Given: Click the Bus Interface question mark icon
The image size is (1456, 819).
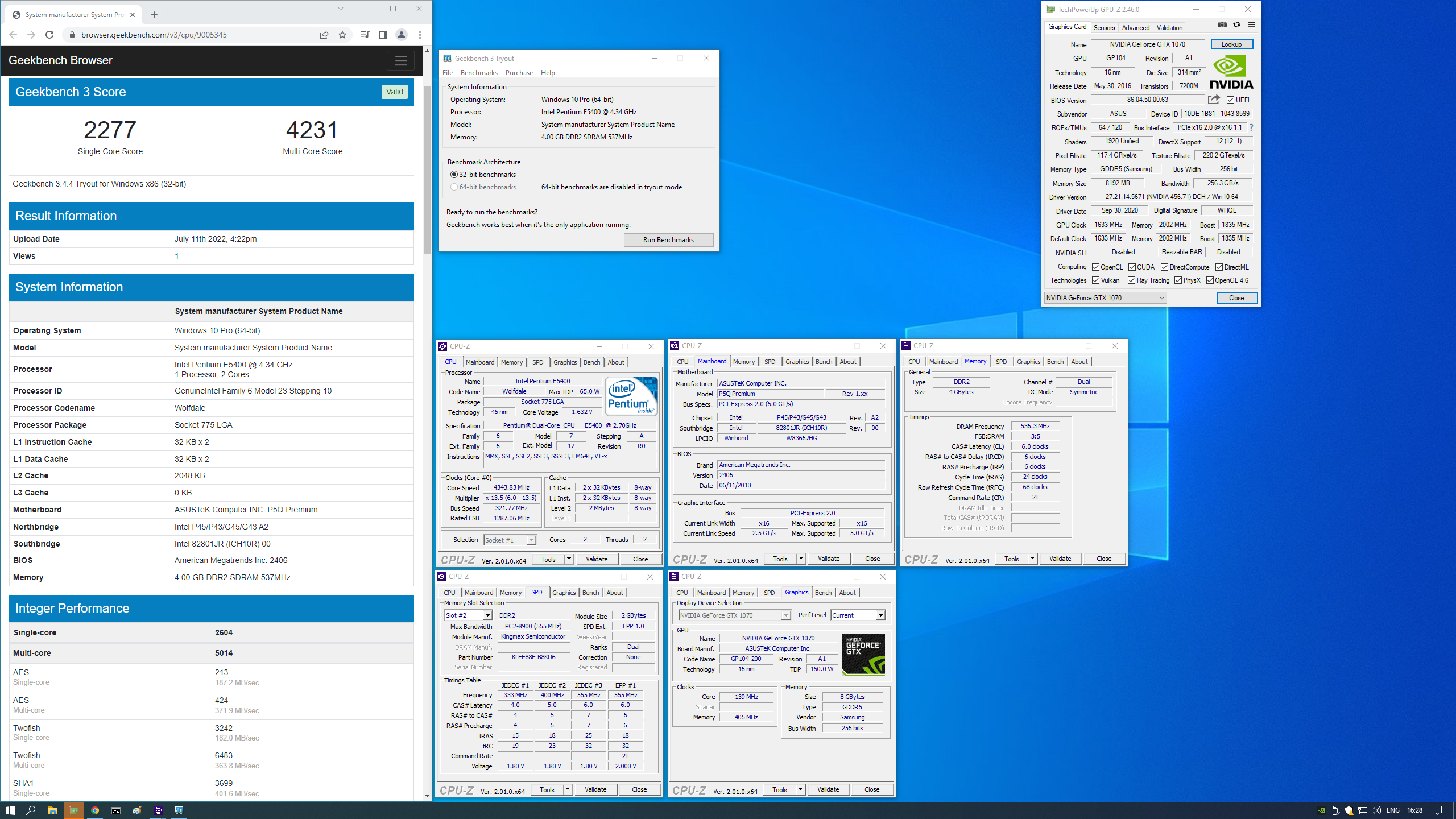Looking at the screenshot, I should point(1251,127).
